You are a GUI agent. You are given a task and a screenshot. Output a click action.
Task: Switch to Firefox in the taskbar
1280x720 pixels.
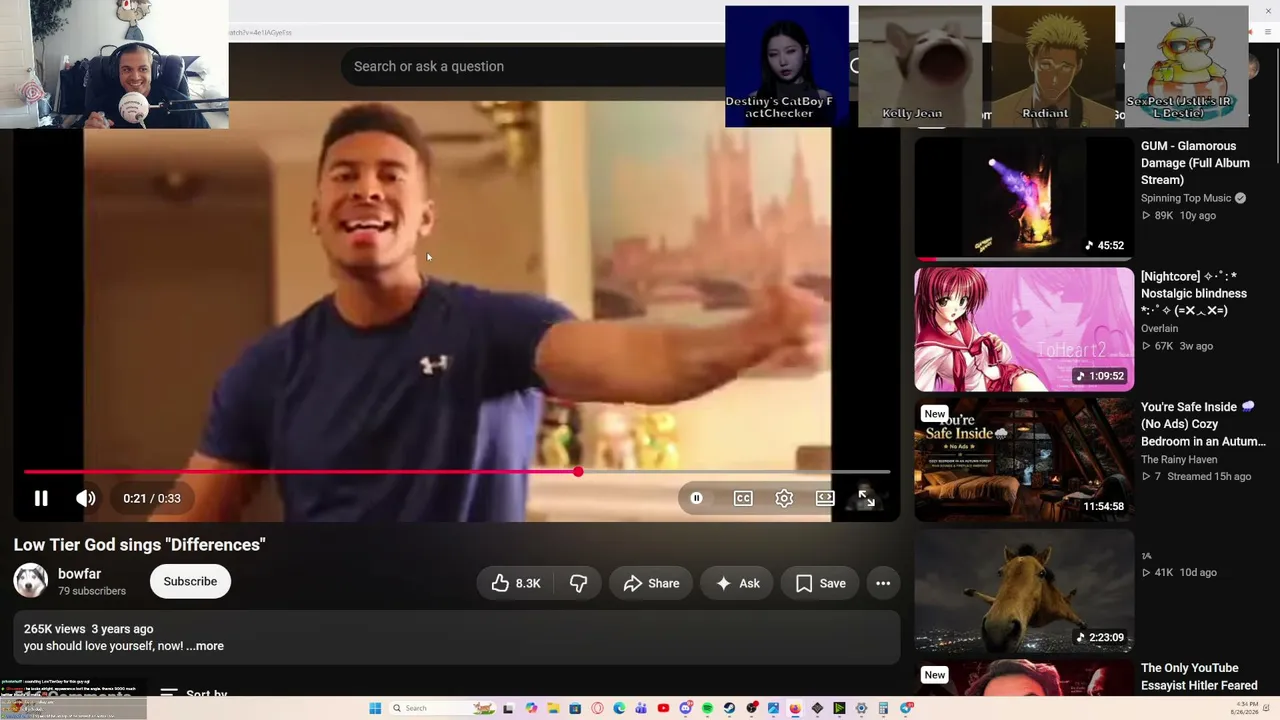795,708
